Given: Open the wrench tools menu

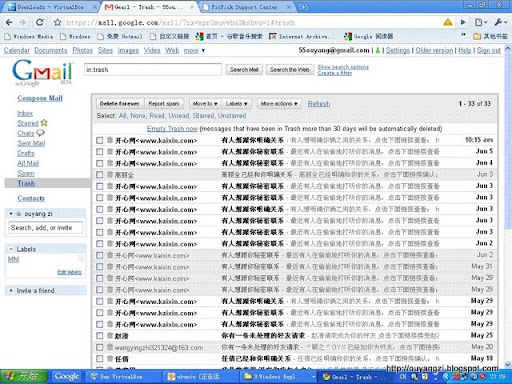Looking at the screenshot, I should [500, 22].
